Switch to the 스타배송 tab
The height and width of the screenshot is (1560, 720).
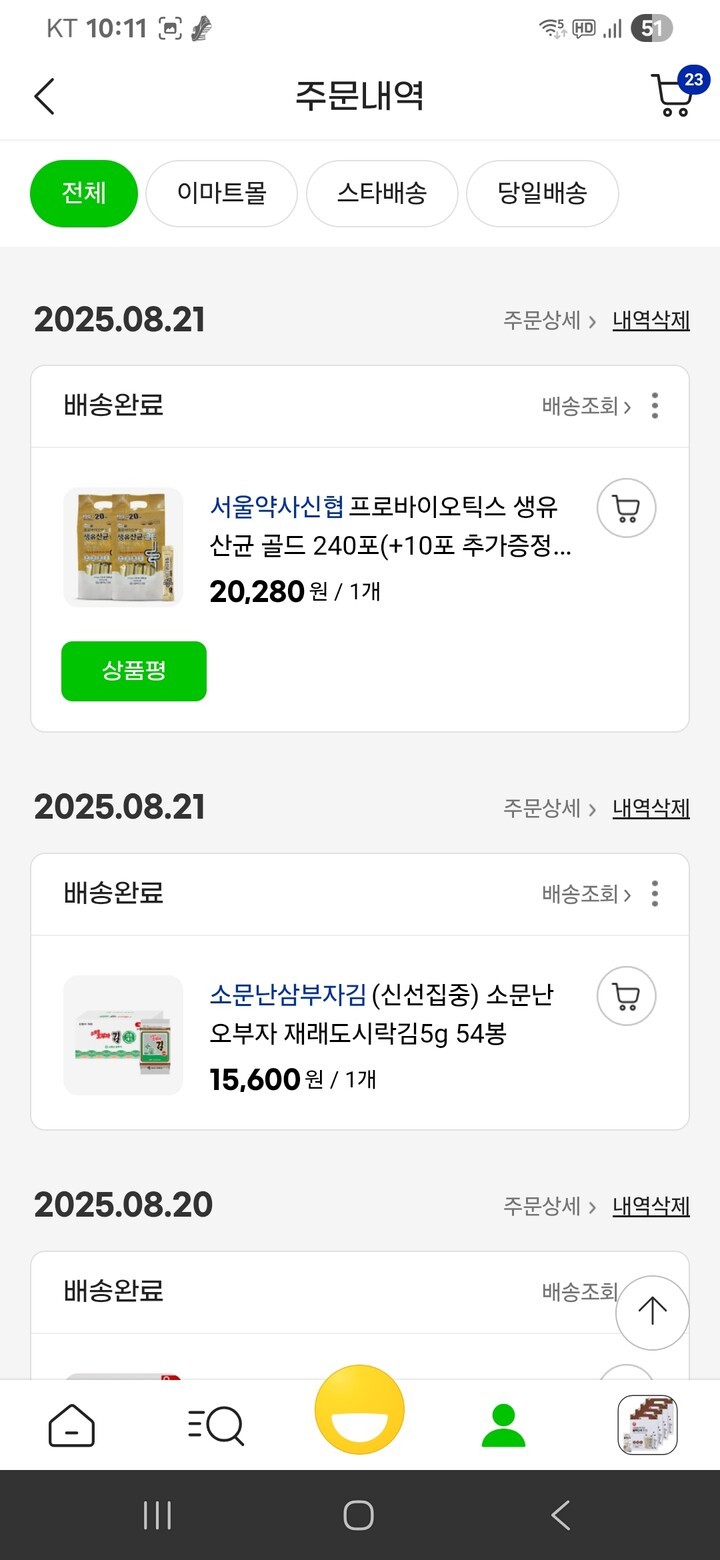382,193
